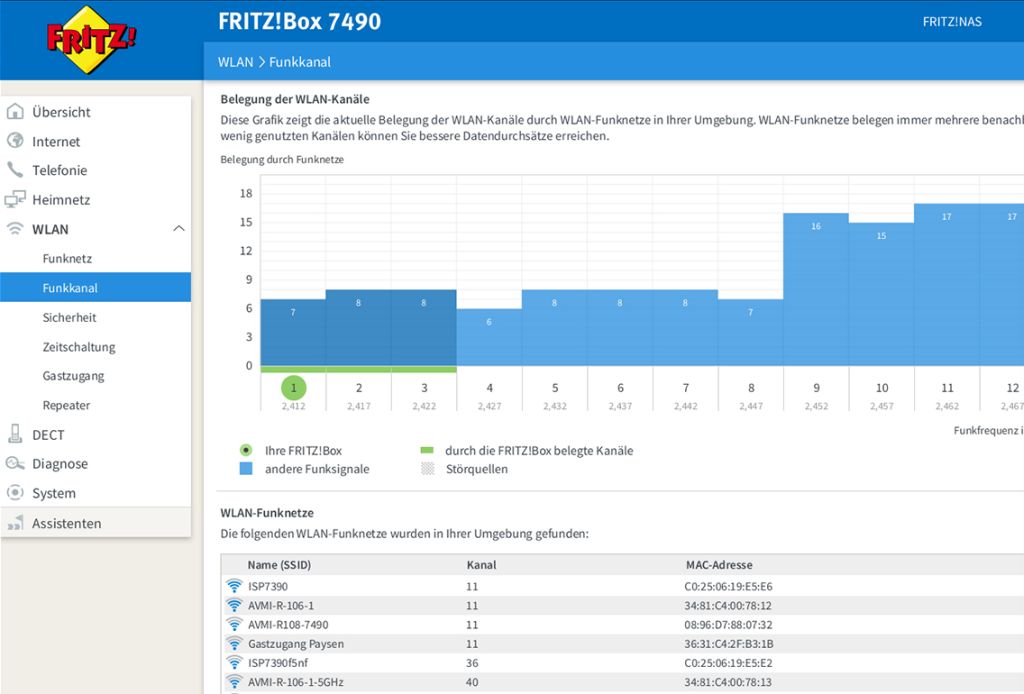The width and height of the screenshot is (1024, 694).
Task: Click wifi signal icon beside ISP7390
Action: click(x=234, y=586)
